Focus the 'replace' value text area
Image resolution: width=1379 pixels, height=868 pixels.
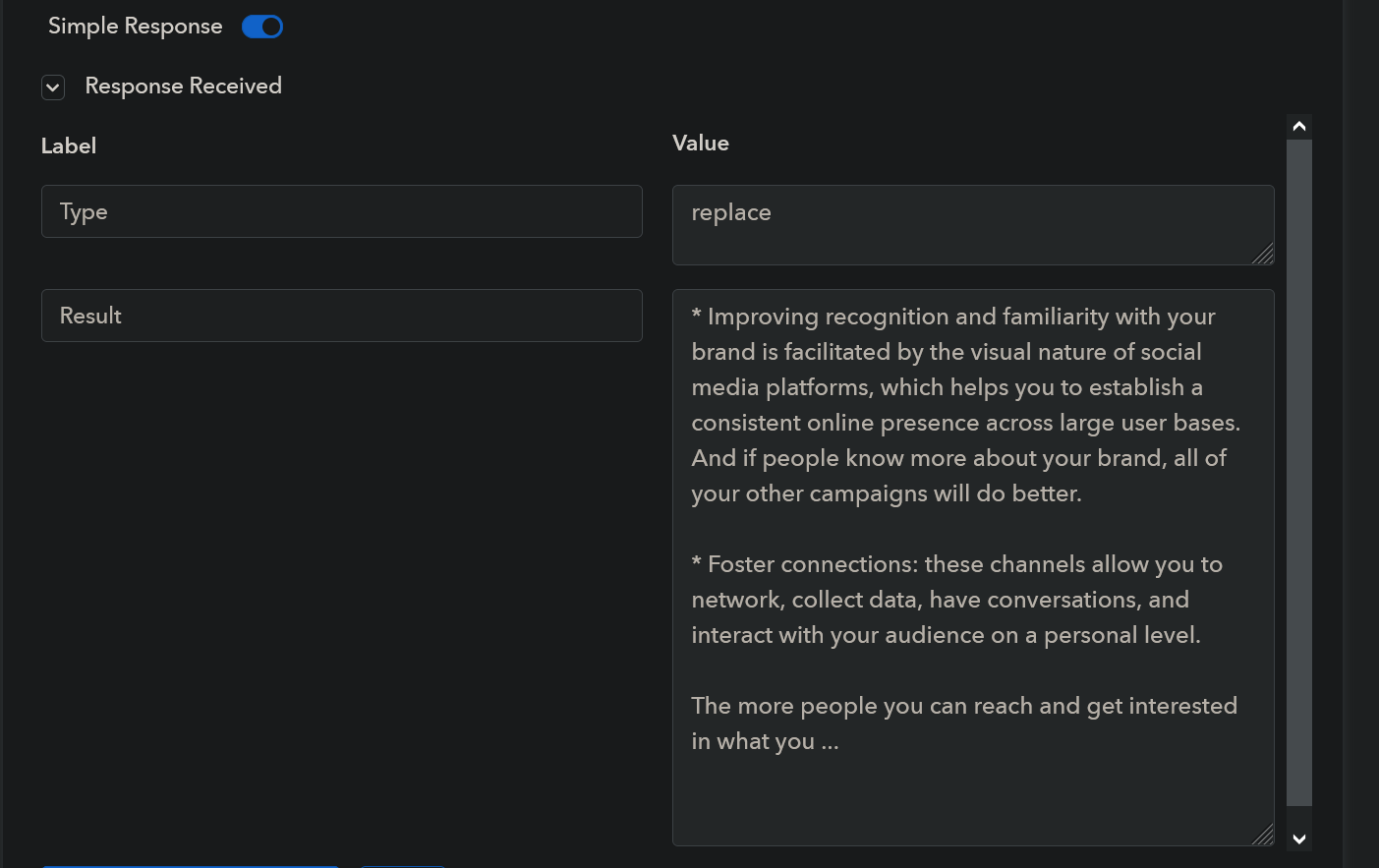(971, 224)
